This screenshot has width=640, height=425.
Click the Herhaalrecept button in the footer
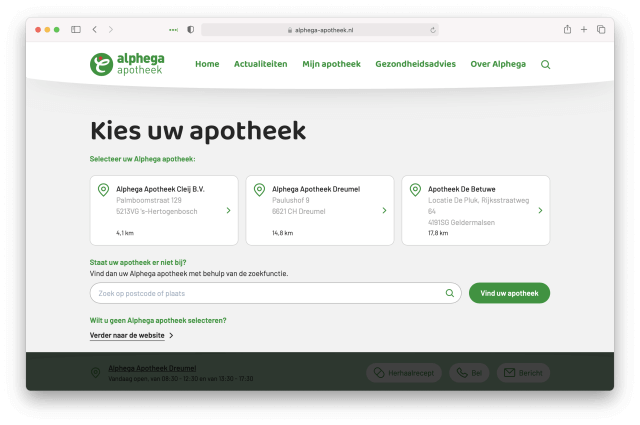[x=404, y=373]
